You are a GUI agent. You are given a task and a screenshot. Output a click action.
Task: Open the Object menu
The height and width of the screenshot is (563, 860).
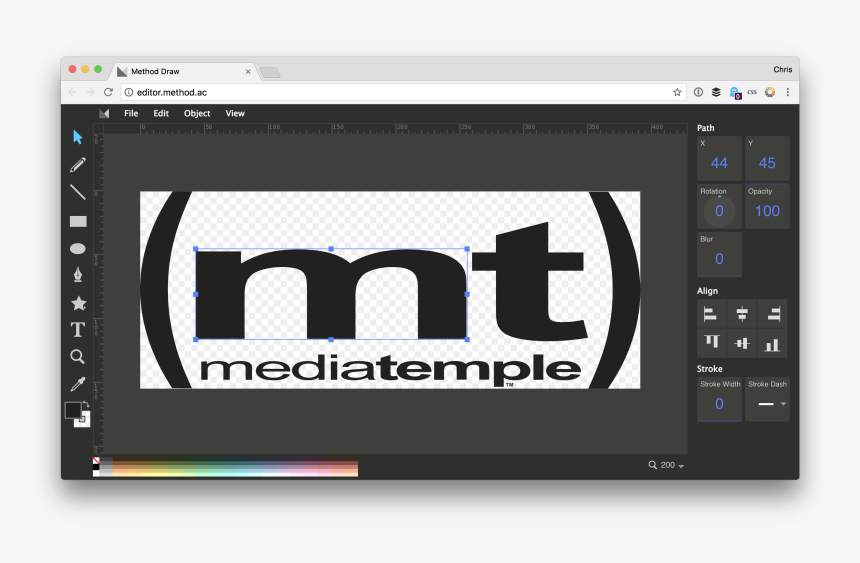tap(197, 114)
